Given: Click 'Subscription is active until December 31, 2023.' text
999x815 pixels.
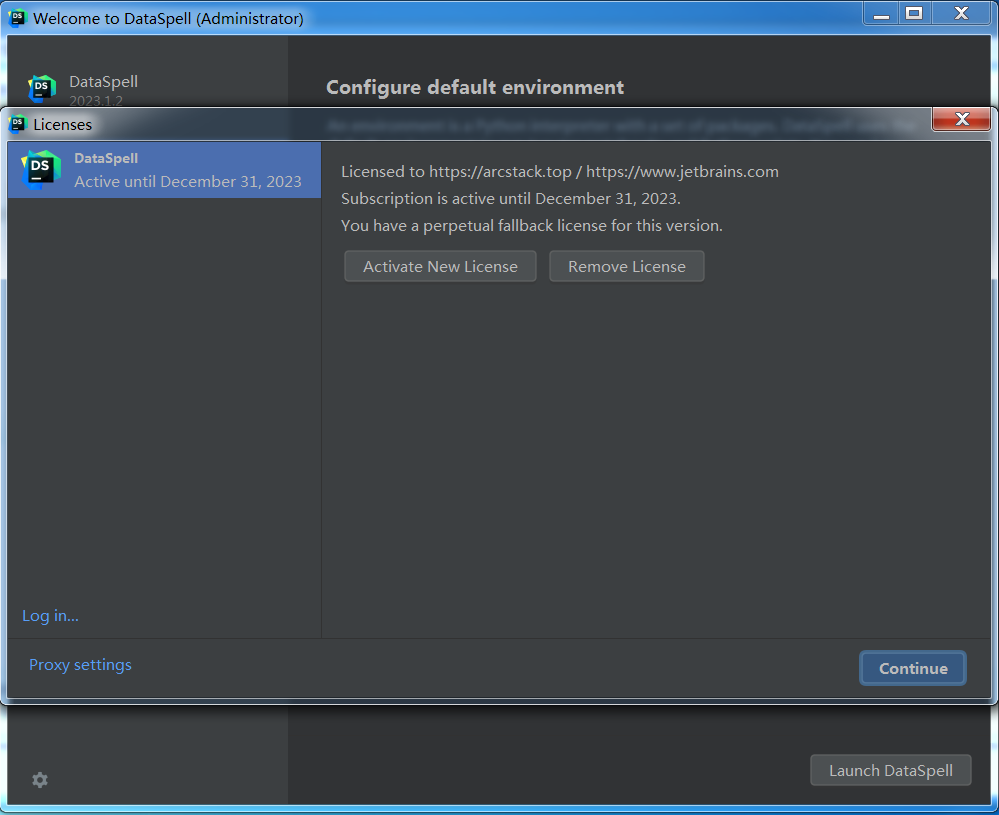Looking at the screenshot, I should tap(510, 199).
